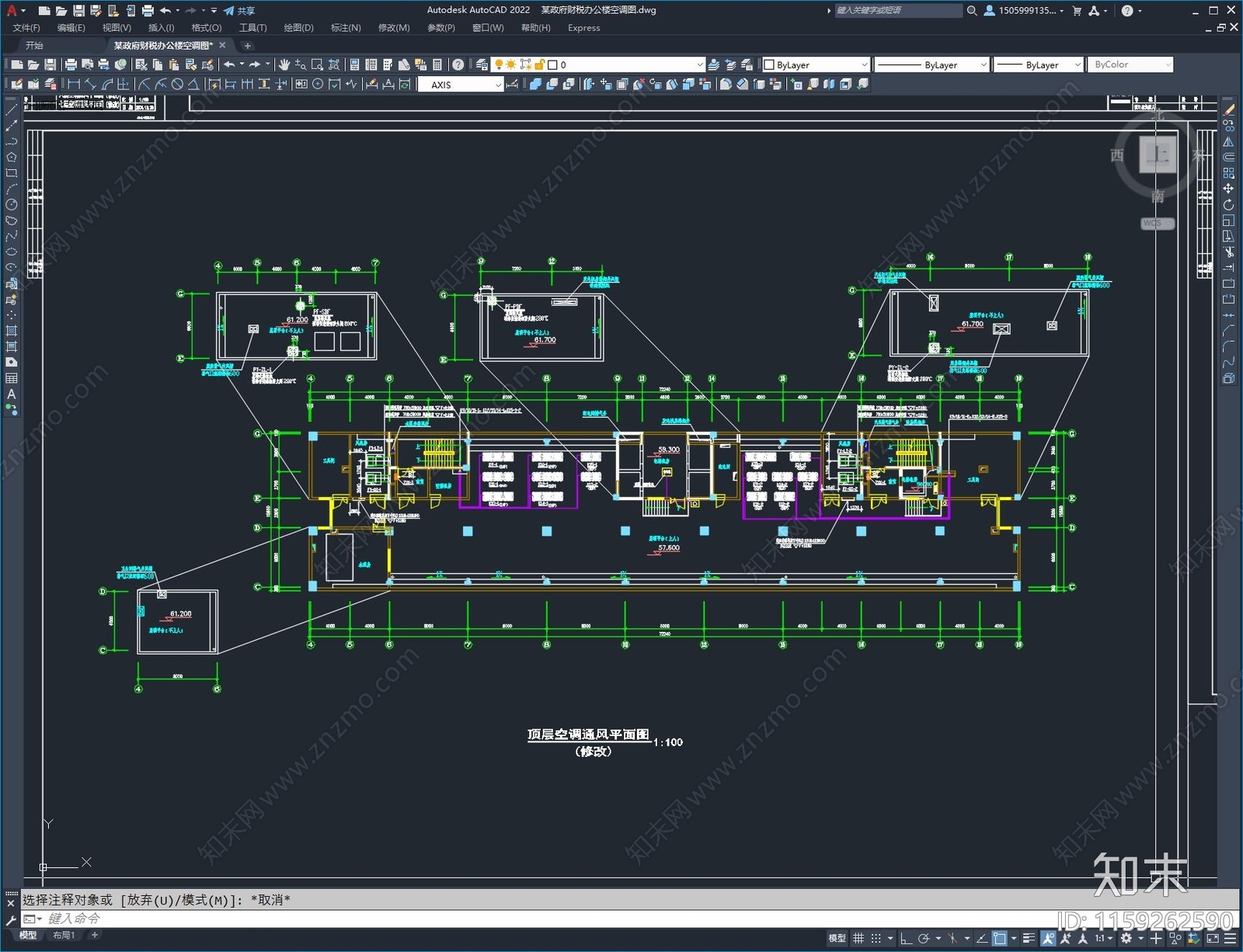1243x952 pixels.
Task: Open the 格式(O) menu
Action: click(x=207, y=28)
